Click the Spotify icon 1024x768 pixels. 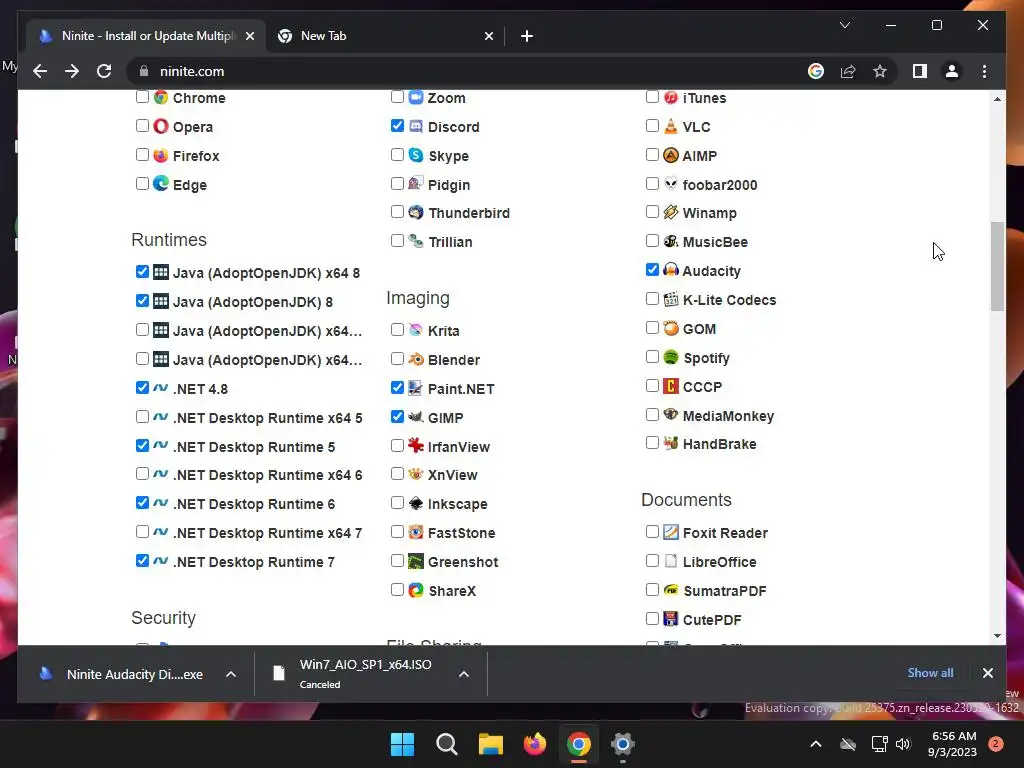[671, 357]
